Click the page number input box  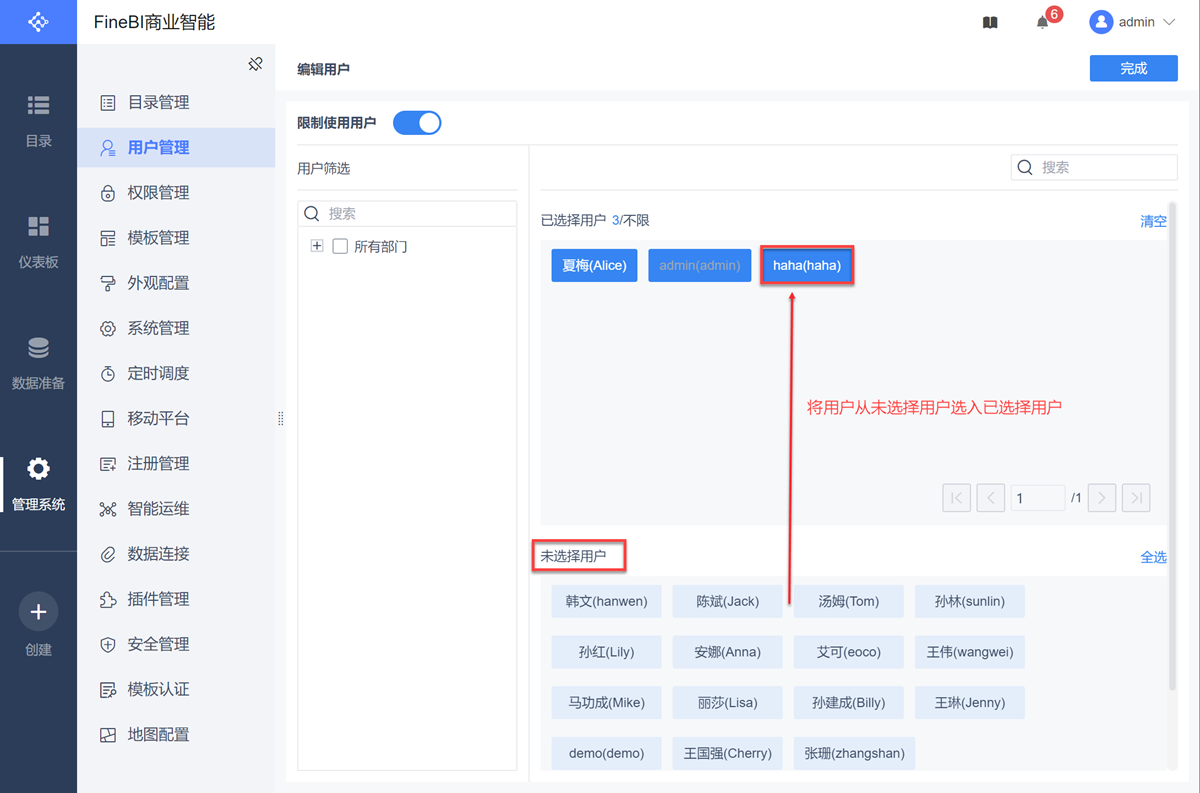1037,498
